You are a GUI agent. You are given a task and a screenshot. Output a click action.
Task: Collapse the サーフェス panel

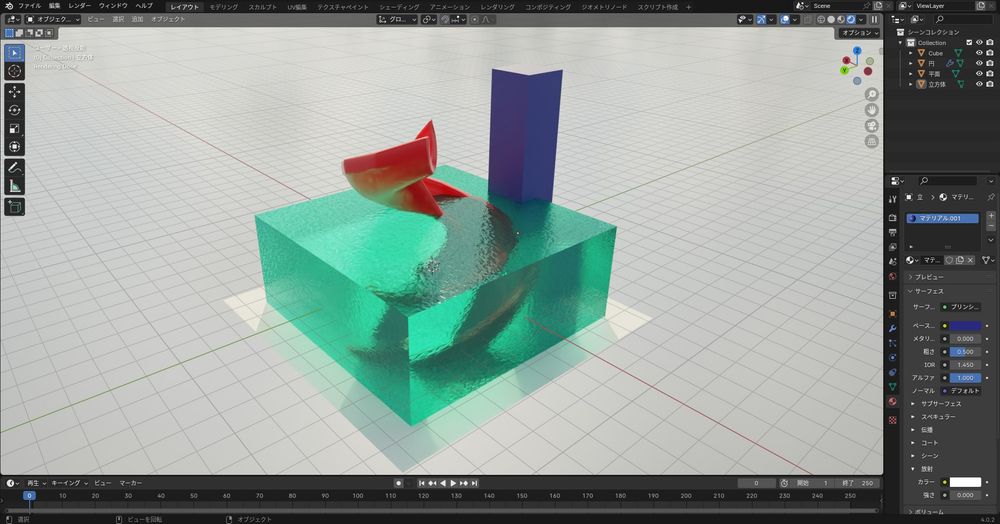929,291
